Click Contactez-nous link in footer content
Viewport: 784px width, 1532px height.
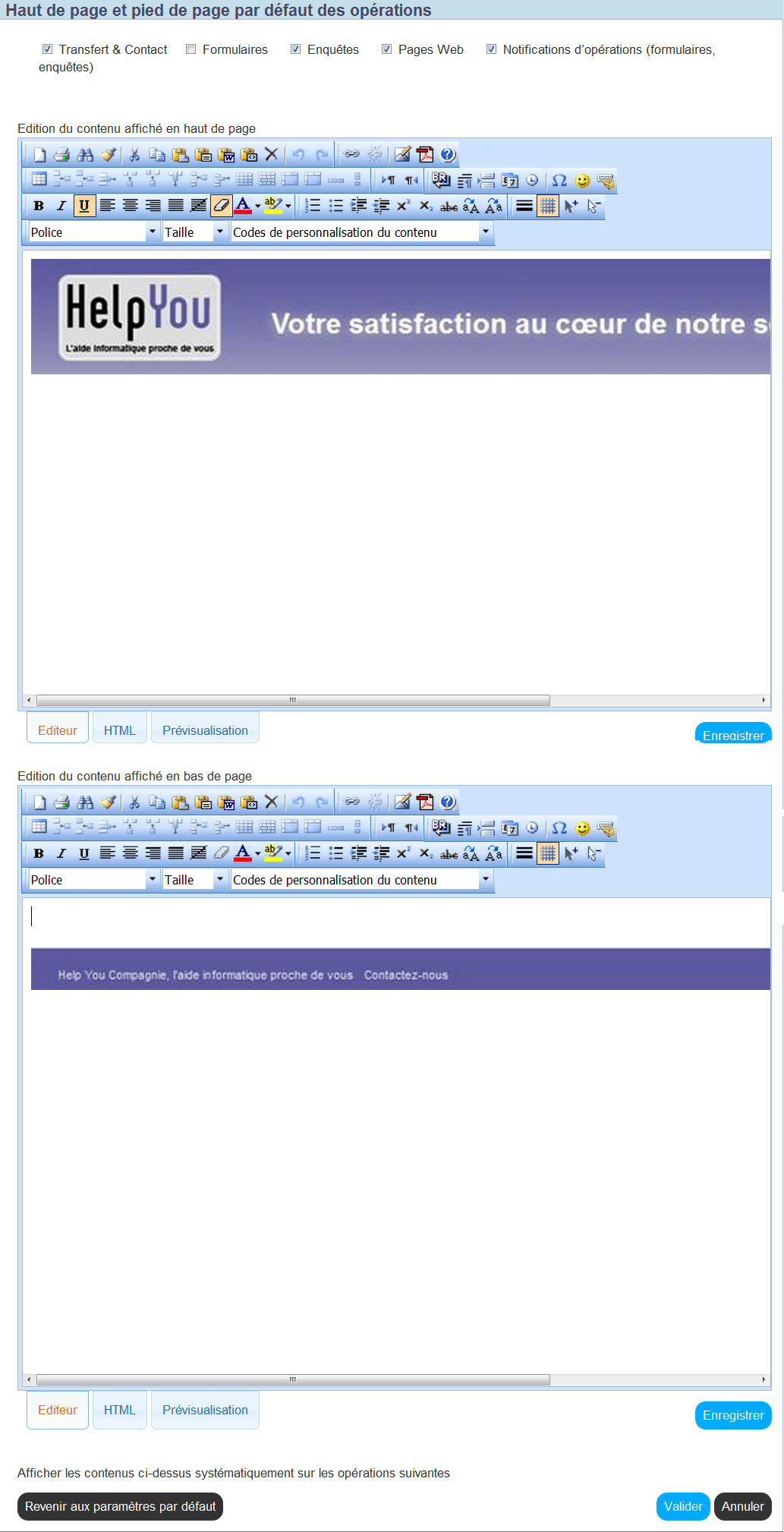(x=406, y=975)
